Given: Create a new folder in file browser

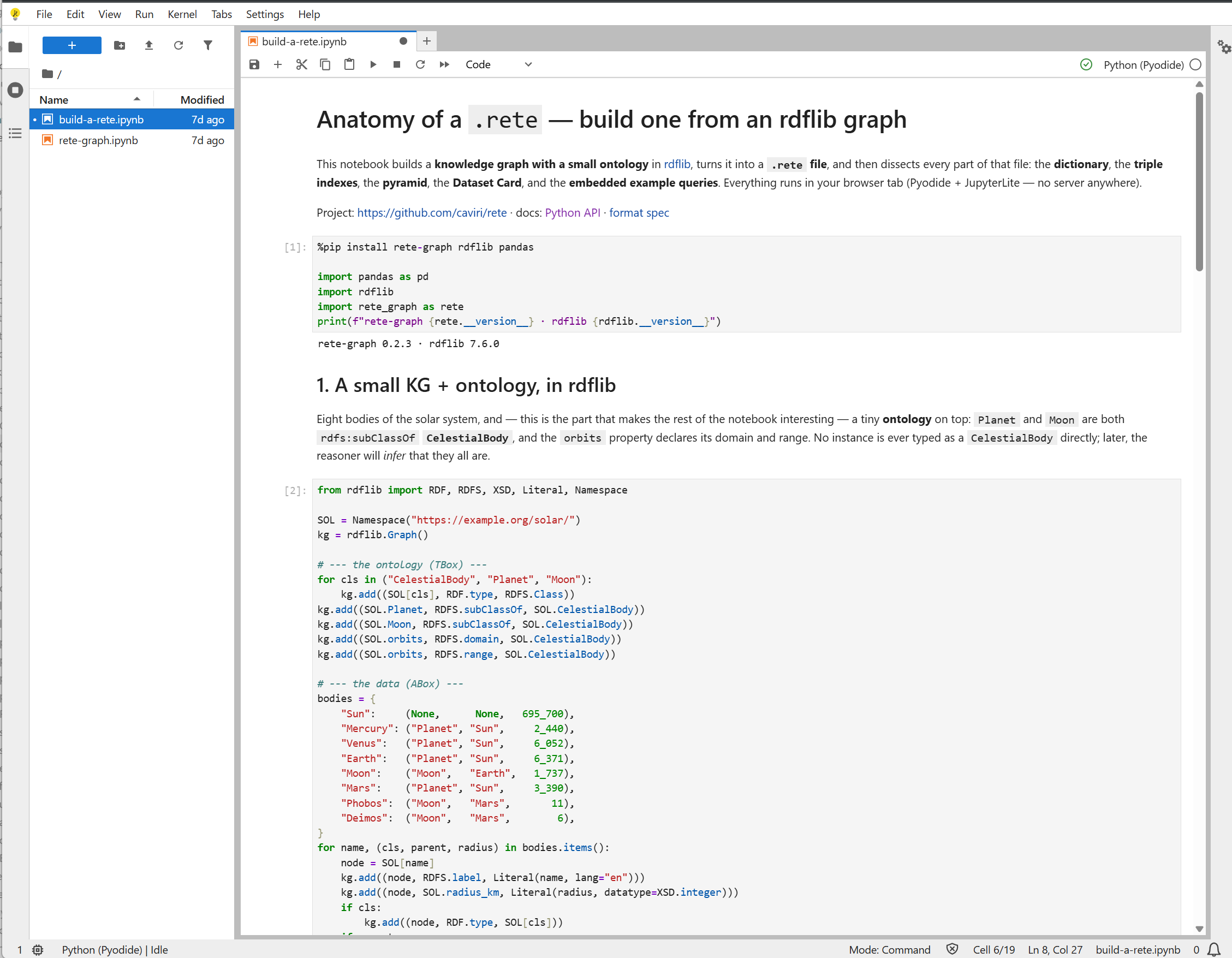Looking at the screenshot, I should coord(120,45).
